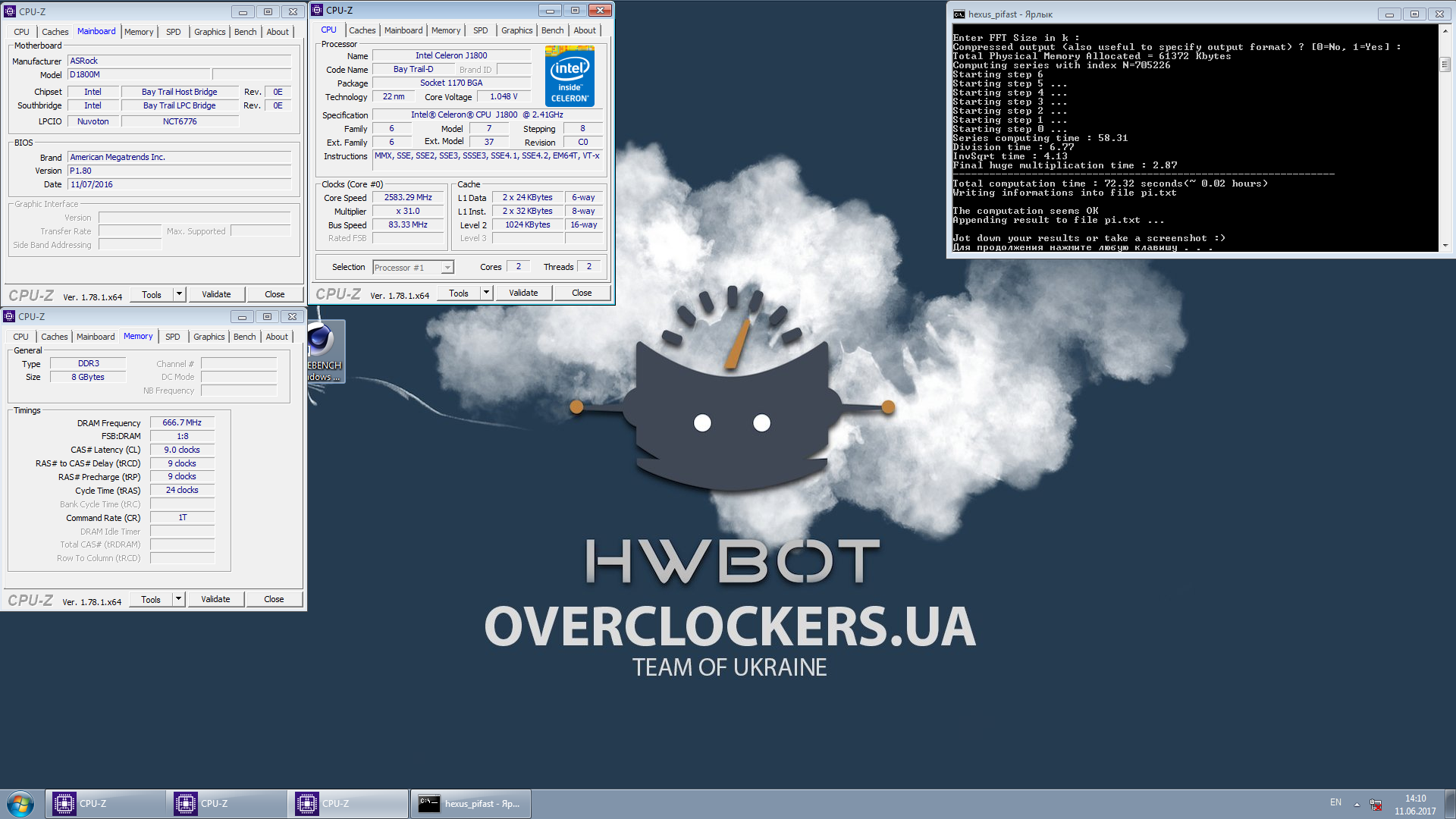
Task: Click CPU-Z title icon in Mainboard window
Action: click(x=10, y=11)
